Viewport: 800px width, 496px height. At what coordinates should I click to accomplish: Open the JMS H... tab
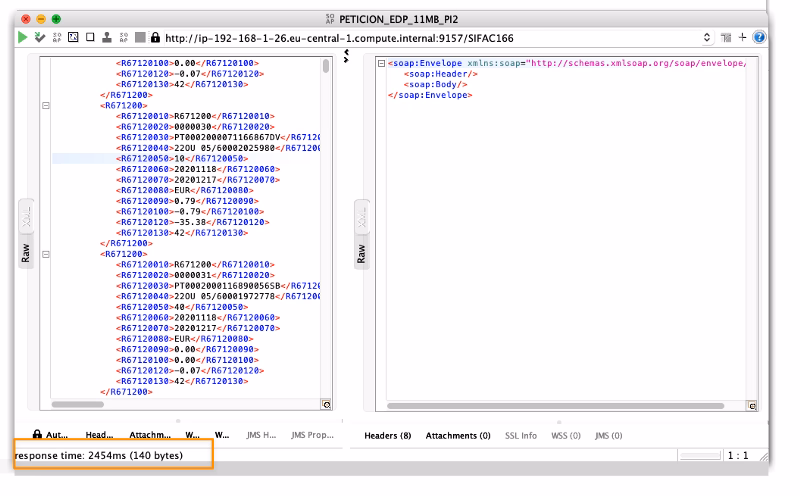tap(261, 435)
